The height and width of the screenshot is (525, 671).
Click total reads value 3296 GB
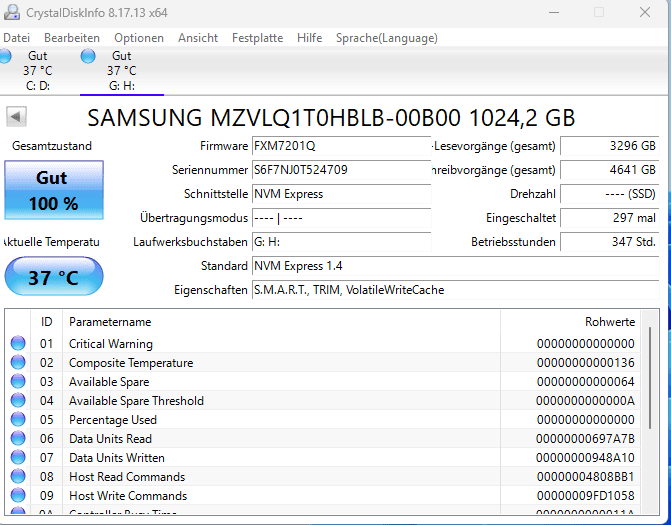[x=609, y=146]
